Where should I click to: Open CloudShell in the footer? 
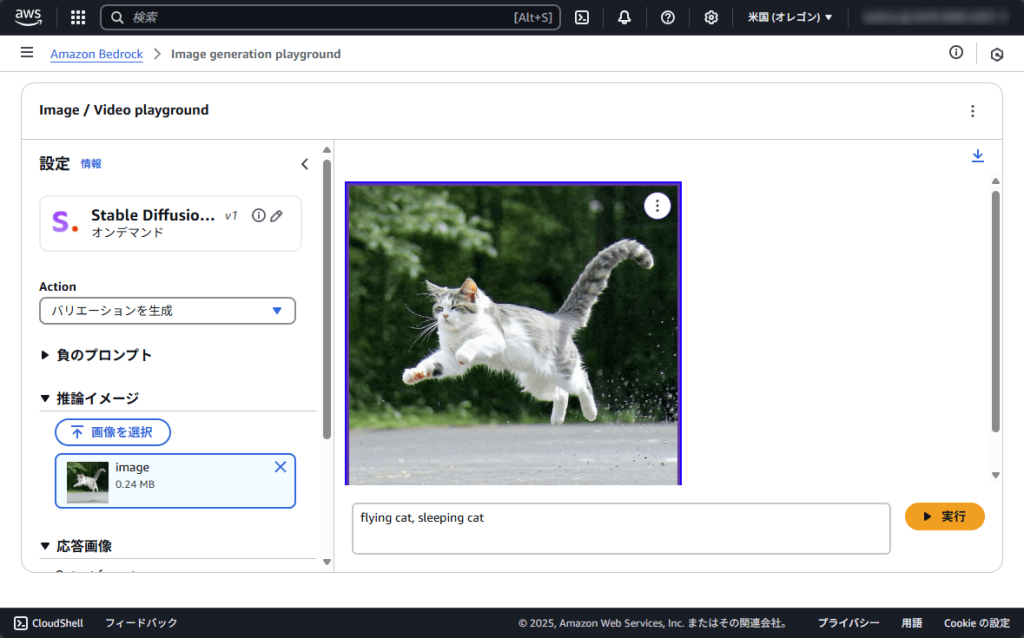(49, 623)
